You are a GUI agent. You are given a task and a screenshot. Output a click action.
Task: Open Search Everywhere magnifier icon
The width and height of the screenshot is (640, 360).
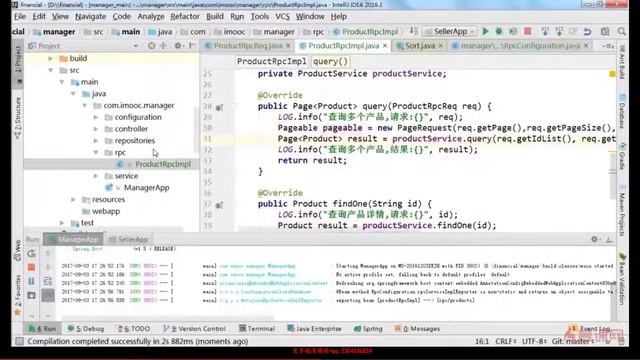point(621,31)
